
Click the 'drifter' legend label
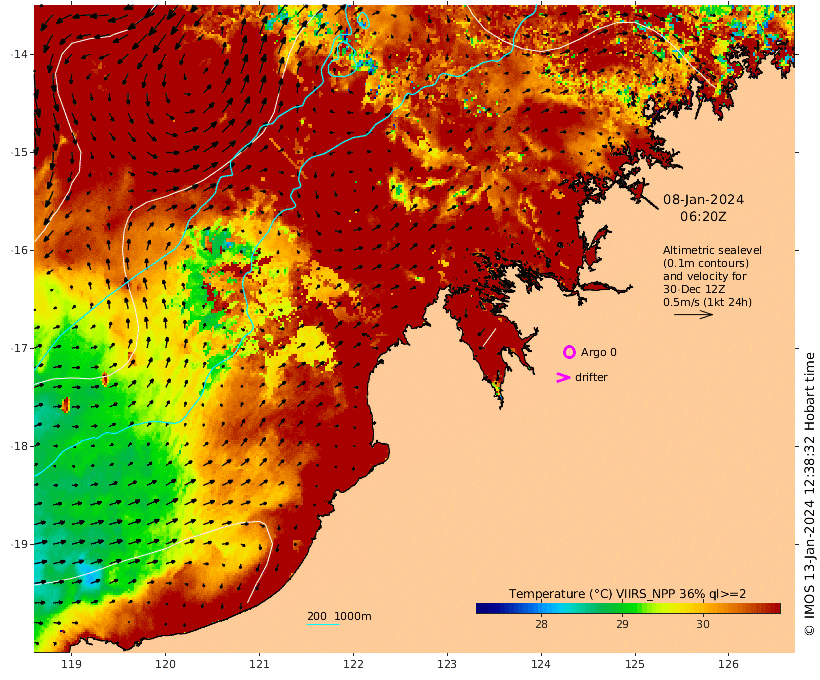[591, 377]
